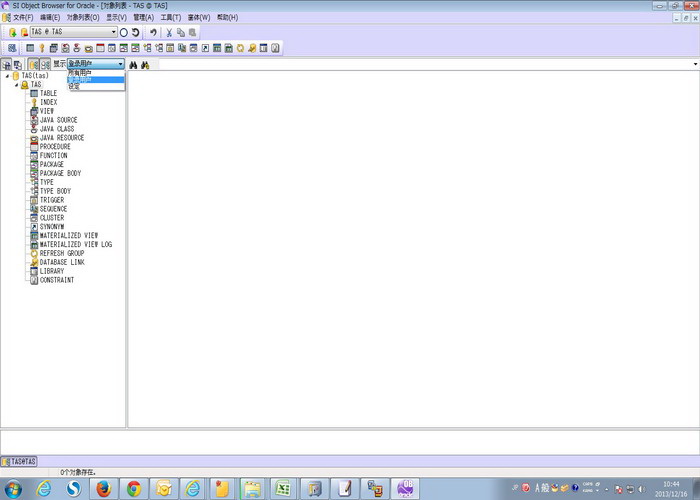Open the 显示 user filter combo box
Screen dimensions: 700x500
tap(96, 64)
